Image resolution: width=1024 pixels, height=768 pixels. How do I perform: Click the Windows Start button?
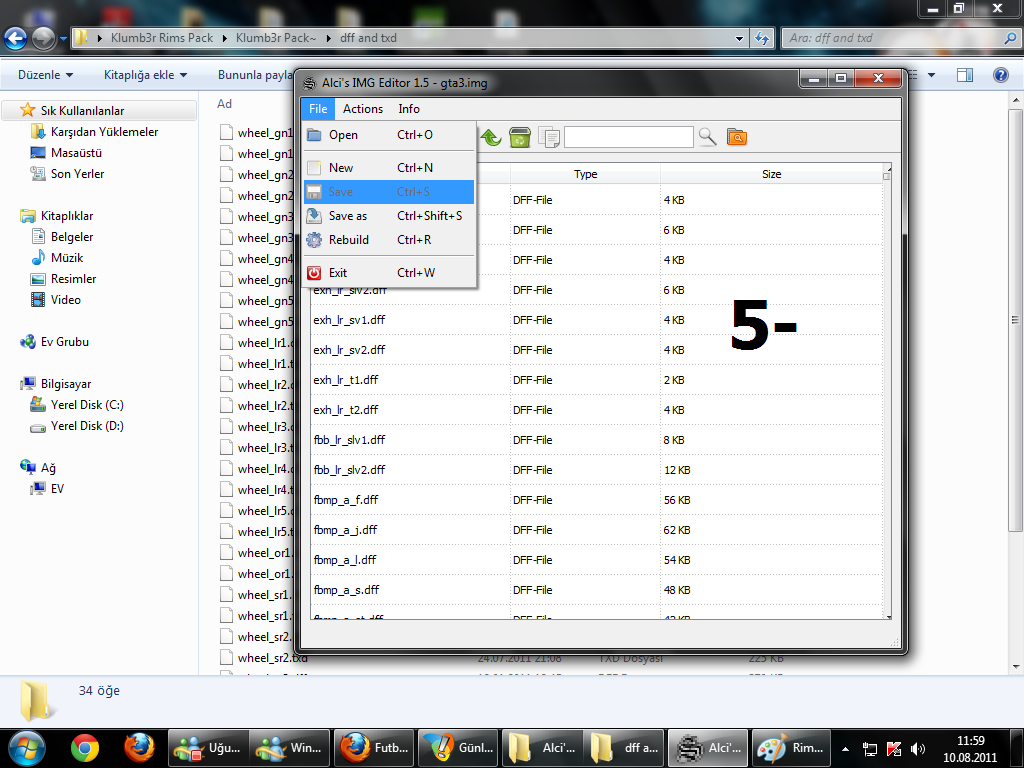pos(27,748)
